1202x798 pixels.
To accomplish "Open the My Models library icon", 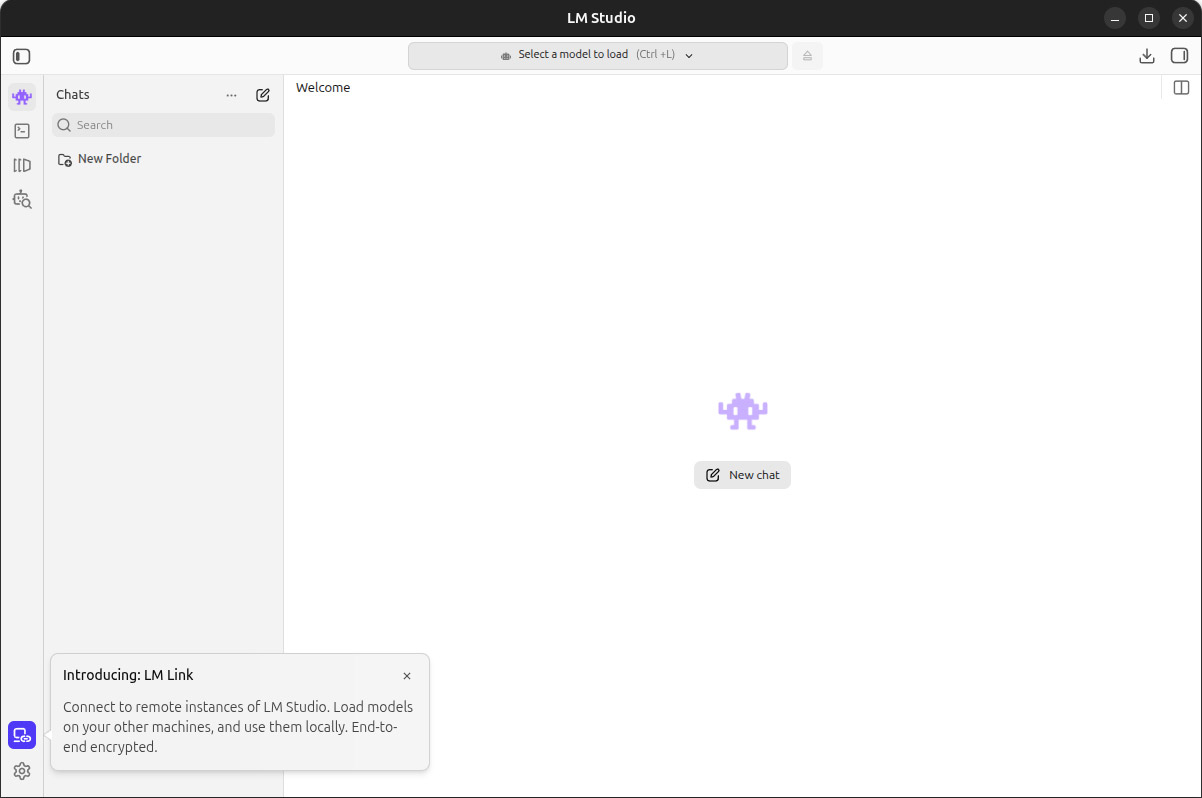I will [x=22, y=165].
